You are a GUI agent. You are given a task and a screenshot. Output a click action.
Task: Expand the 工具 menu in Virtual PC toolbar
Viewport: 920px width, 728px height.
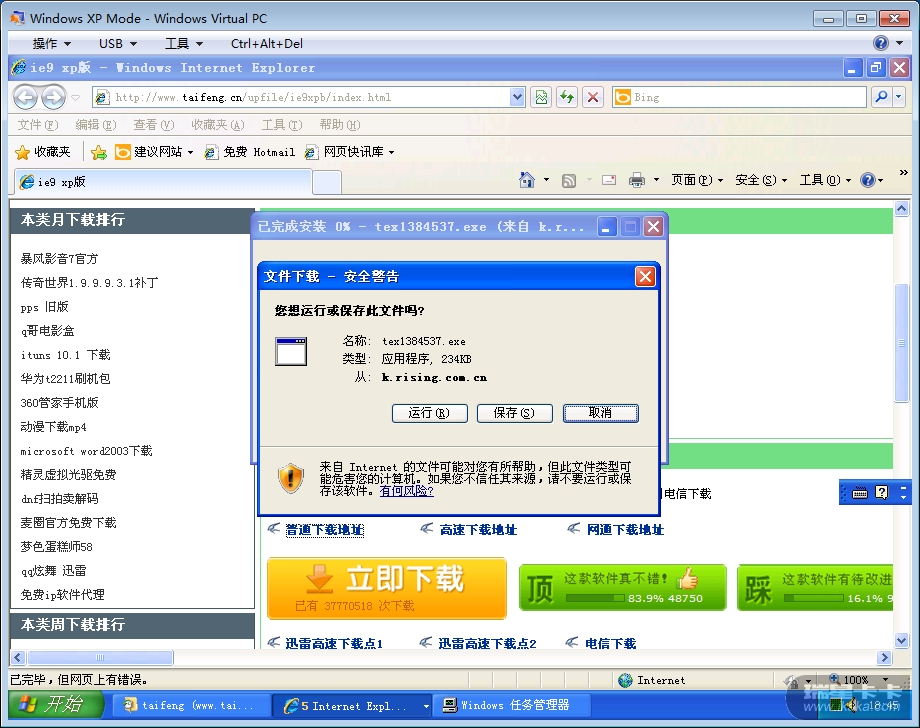tap(184, 43)
